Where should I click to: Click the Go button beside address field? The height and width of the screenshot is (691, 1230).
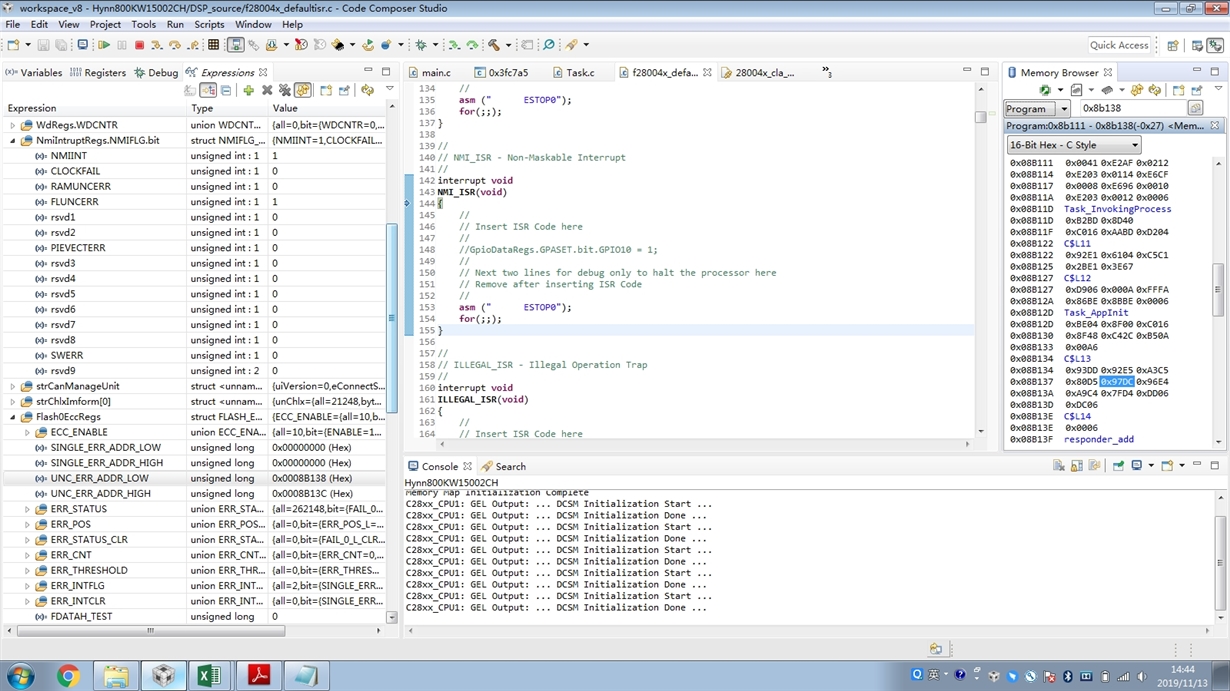(x=1195, y=108)
